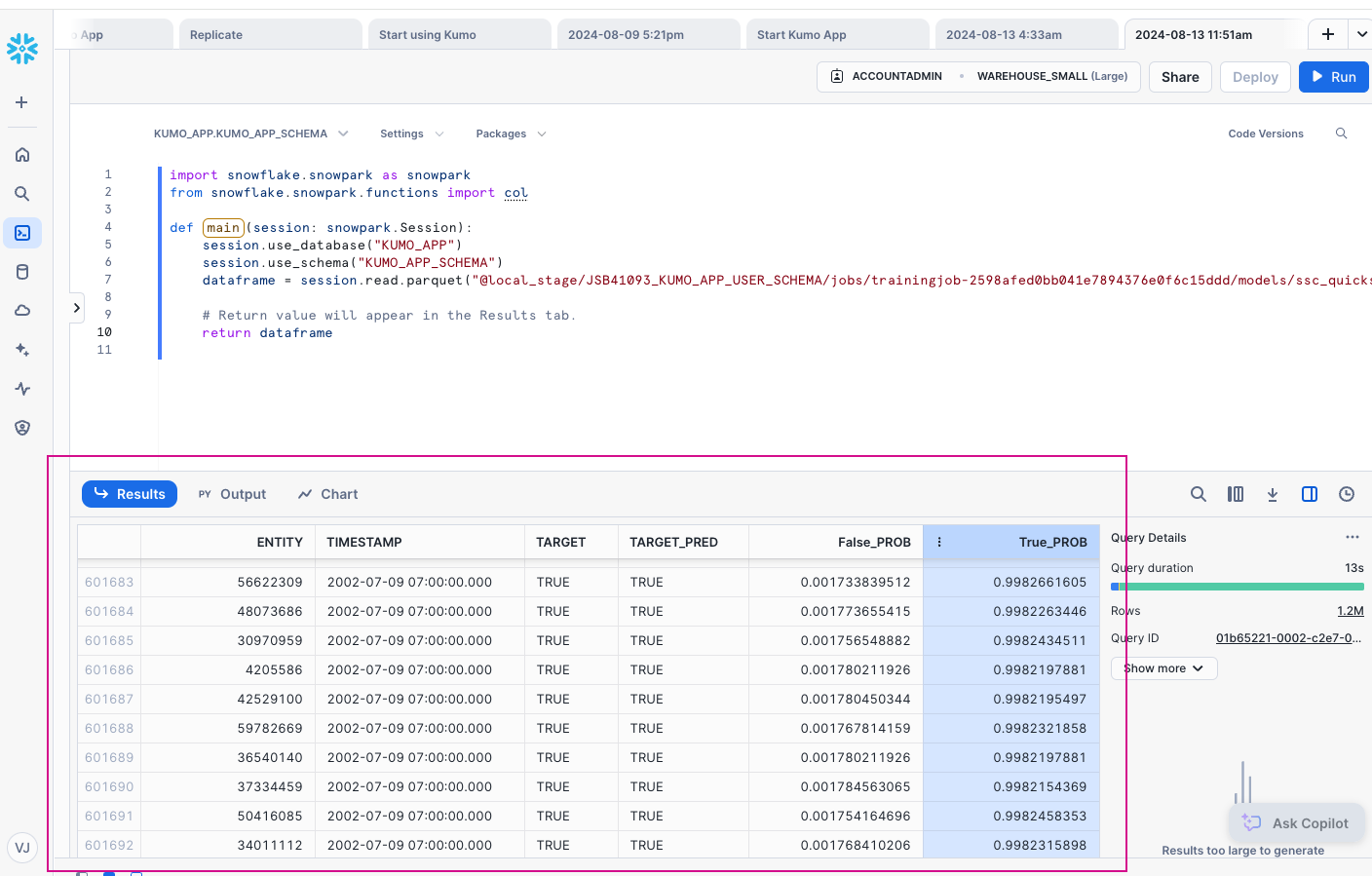Switch to the Chart tab
This screenshot has height=876, width=1372.
[x=328, y=494]
